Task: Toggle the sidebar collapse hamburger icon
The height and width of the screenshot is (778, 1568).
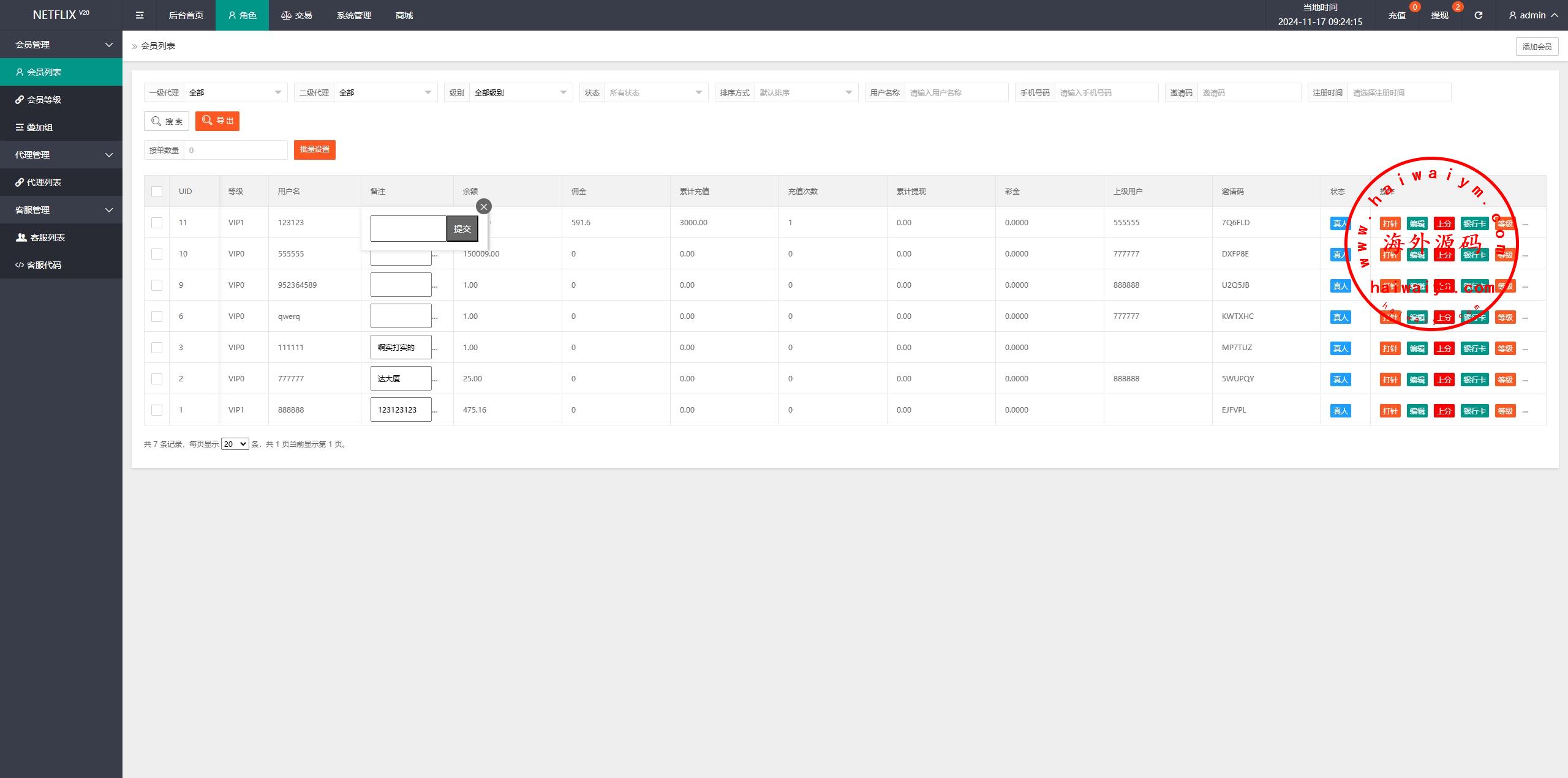Action: coord(140,15)
